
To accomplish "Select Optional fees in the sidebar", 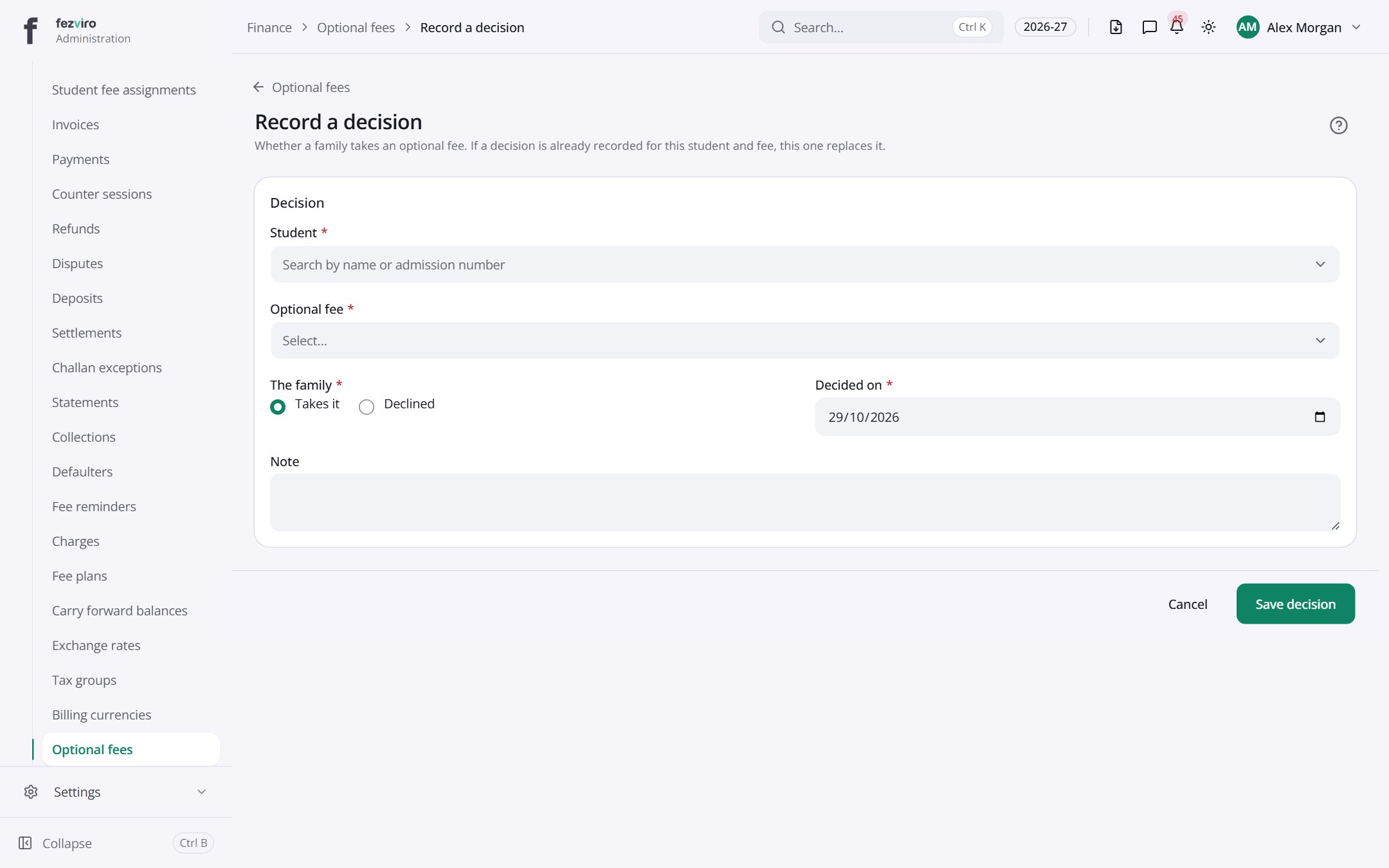I will [x=131, y=750].
